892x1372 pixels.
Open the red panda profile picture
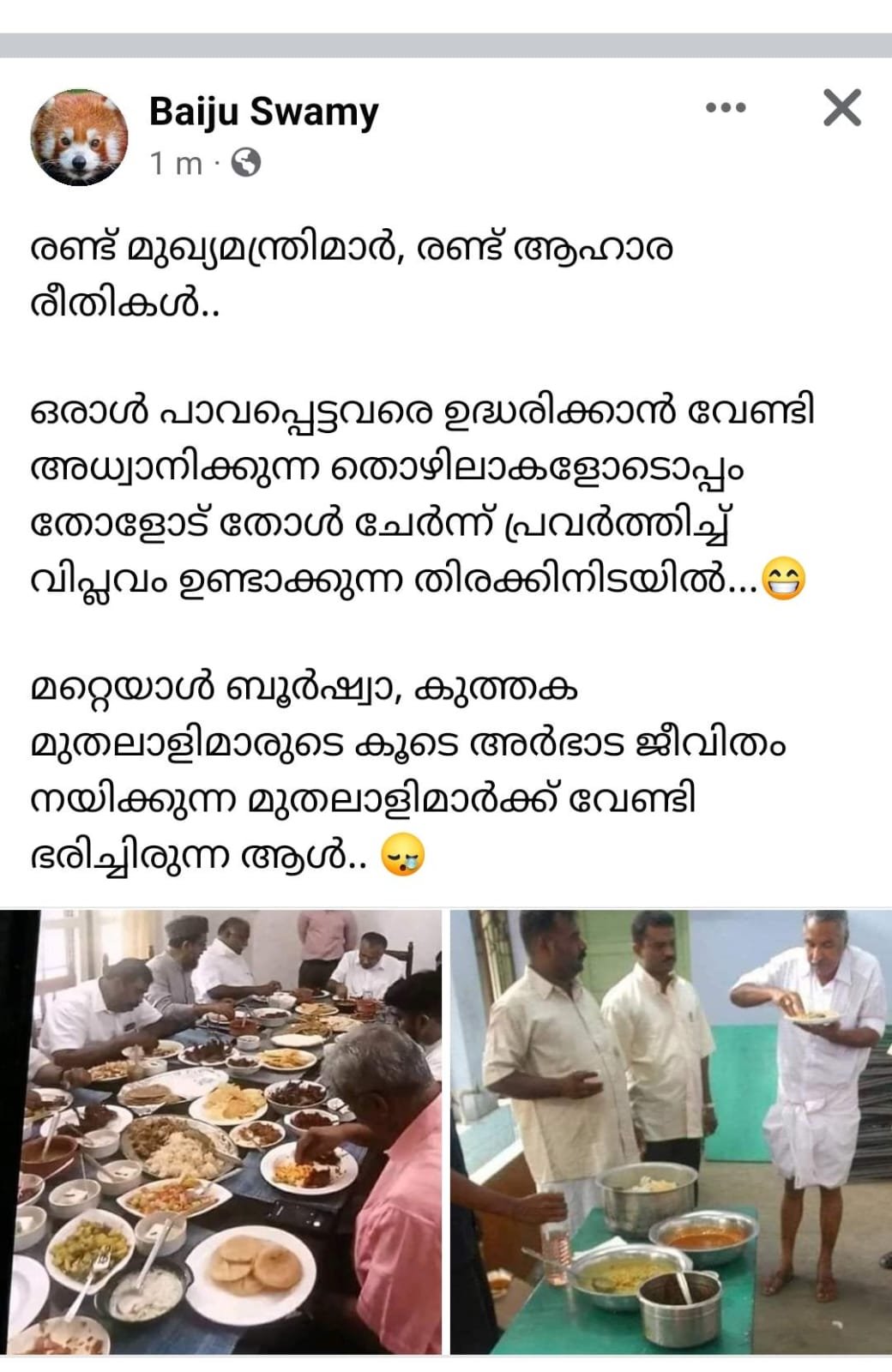click(79, 136)
